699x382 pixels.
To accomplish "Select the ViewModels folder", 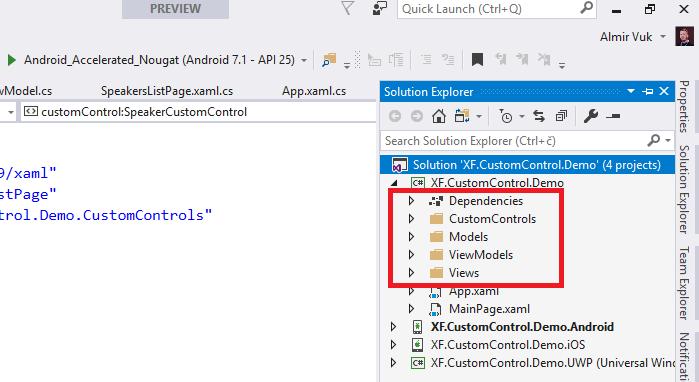I will coord(481,255).
